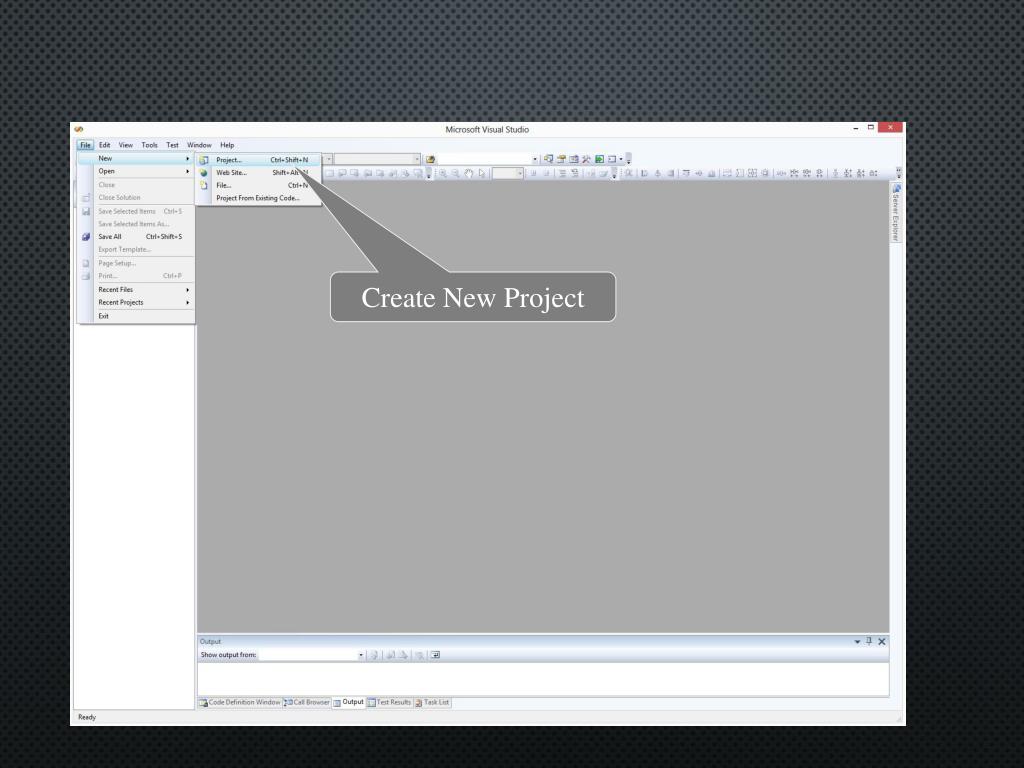Select Project From Existing Code...
Image resolution: width=1024 pixels, height=768 pixels.
pyautogui.click(x=259, y=198)
